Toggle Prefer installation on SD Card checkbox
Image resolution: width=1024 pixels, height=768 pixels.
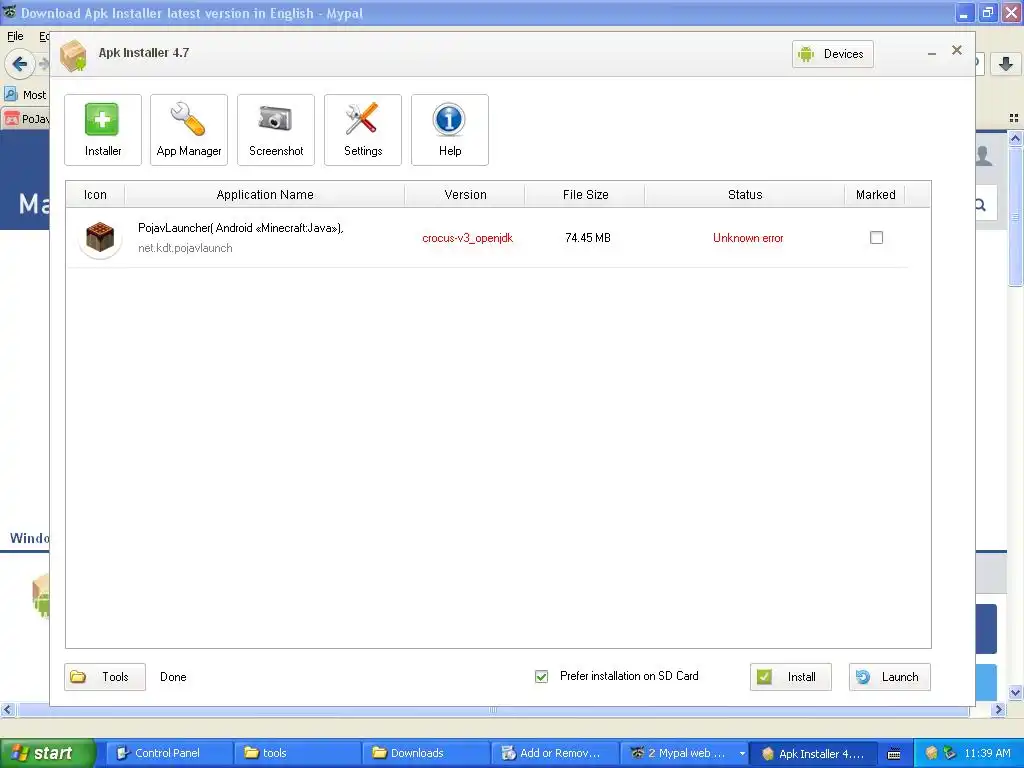[x=541, y=677]
